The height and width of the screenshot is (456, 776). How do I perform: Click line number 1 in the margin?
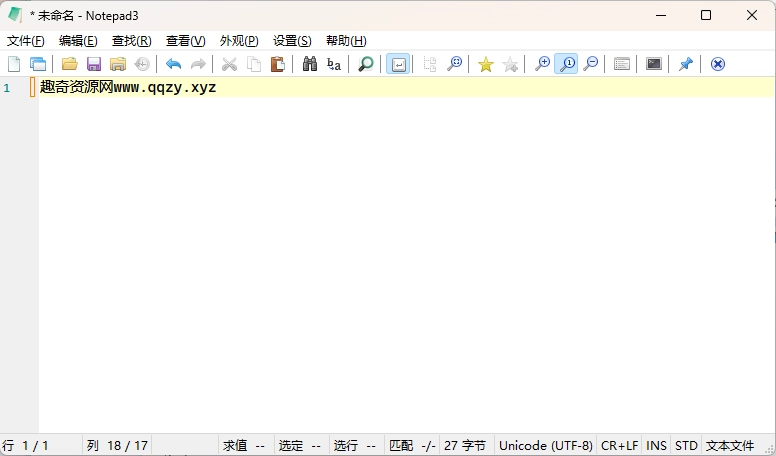point(8,88)
